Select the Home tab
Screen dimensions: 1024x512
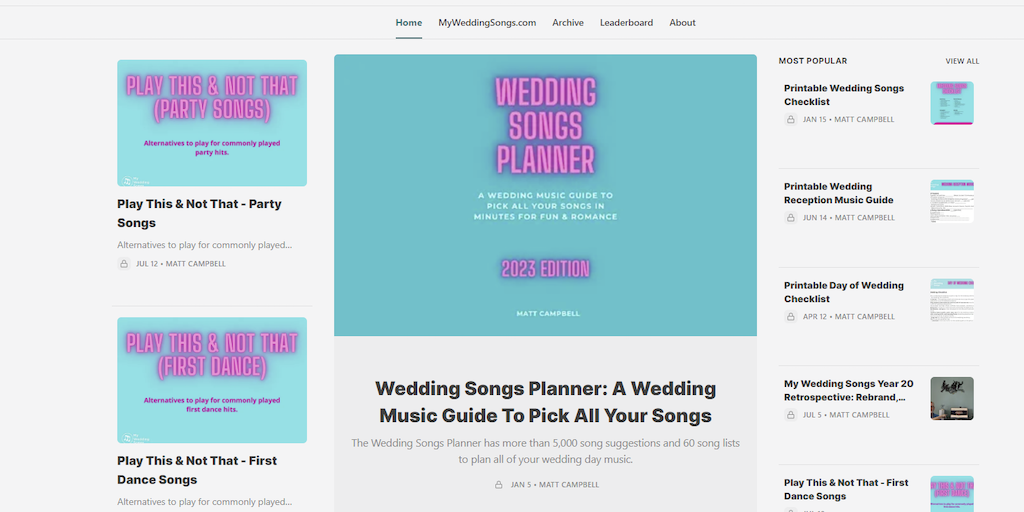point(408,23)
